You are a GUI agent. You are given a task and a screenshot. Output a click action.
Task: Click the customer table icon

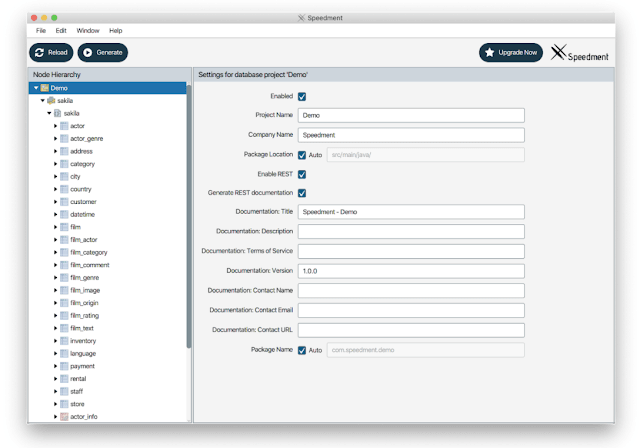[64, 202]
